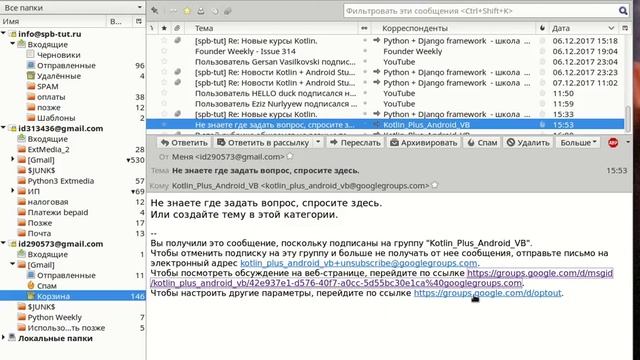Screen dimensions: 640x360
Task: Star the Gersan Vasilkovski subscription message
Action: click(x=164, y=62)
